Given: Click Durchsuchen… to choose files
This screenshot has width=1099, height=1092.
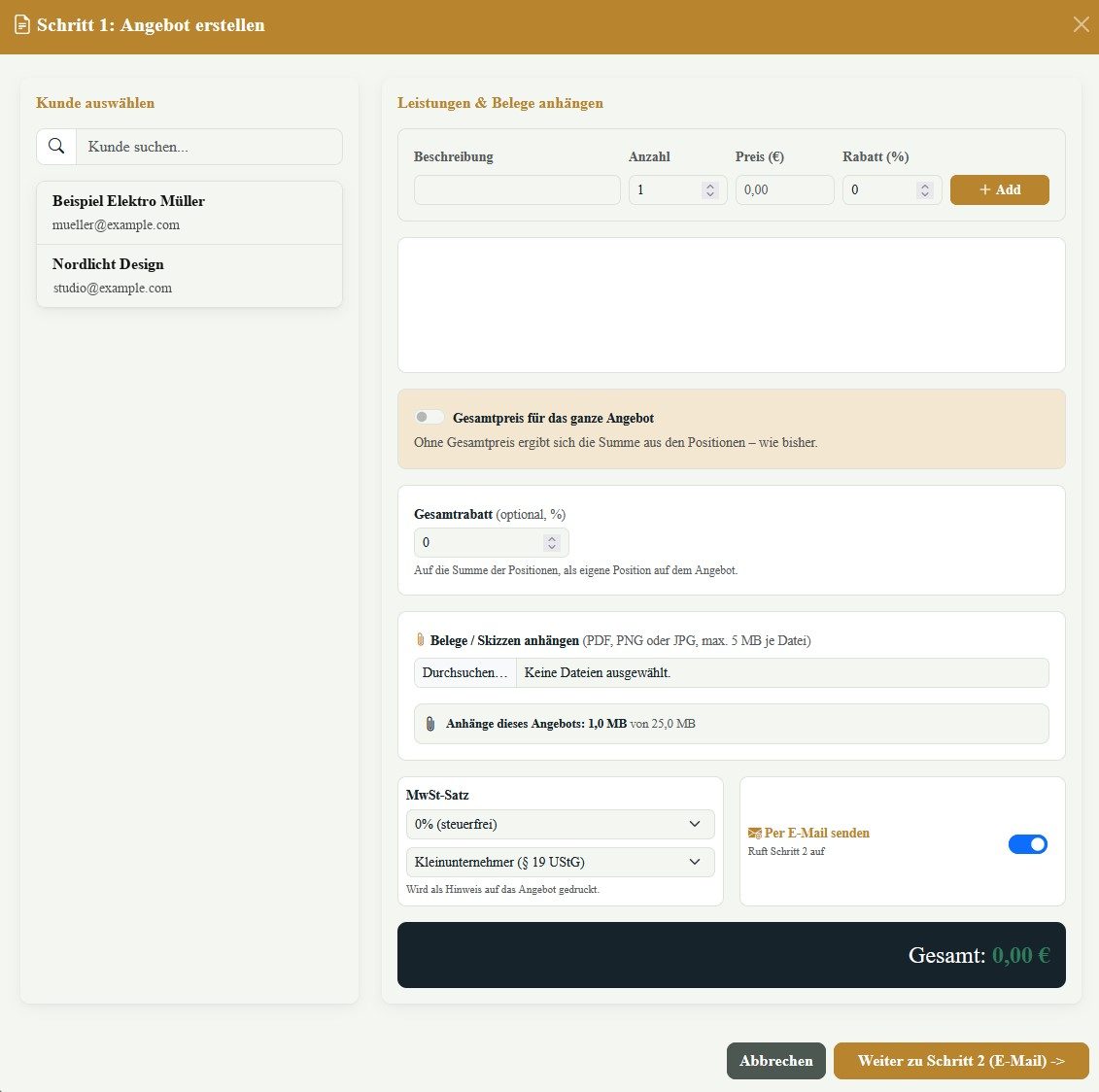Looking at the screenshot, I should [464, 672].
